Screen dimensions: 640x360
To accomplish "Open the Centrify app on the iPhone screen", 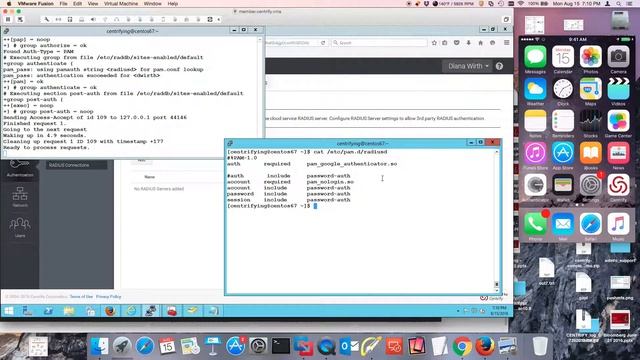I will point(618,185).
